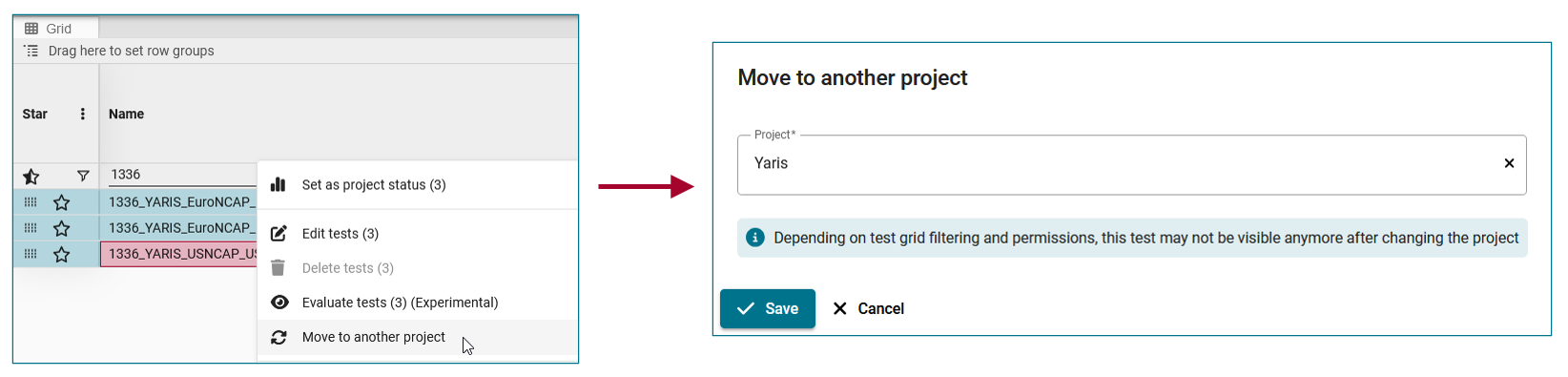
Task: Click the drag handle of the first row
Action: [x=31, y=202]
